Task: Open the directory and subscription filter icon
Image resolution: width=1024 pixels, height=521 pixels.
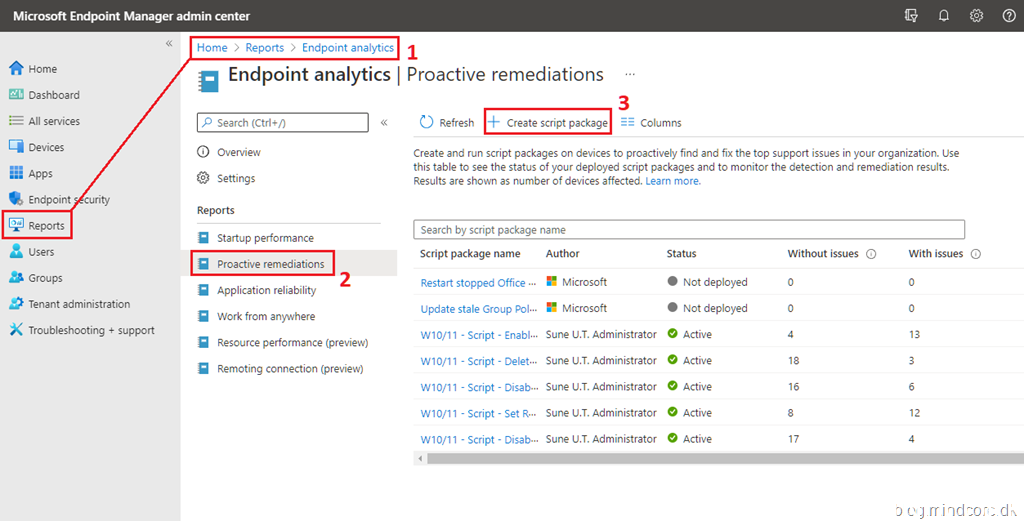Action: 910,16
